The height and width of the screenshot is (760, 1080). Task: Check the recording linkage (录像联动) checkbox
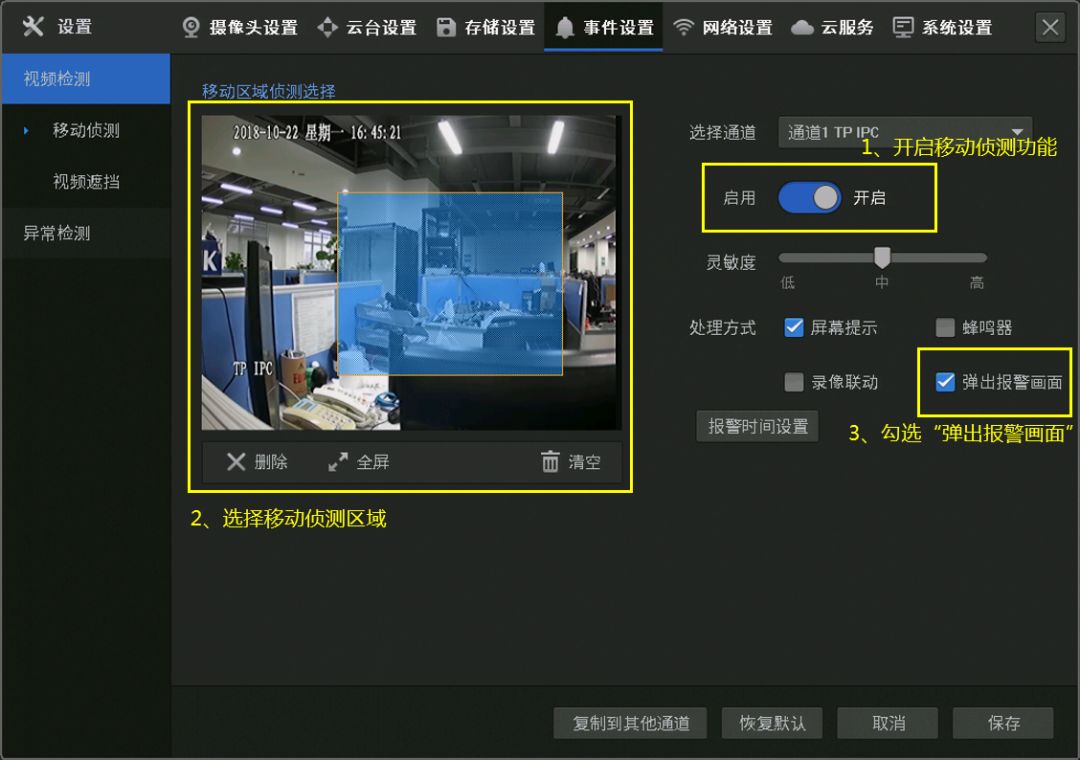pyautogui.click(x=794, y=382)
